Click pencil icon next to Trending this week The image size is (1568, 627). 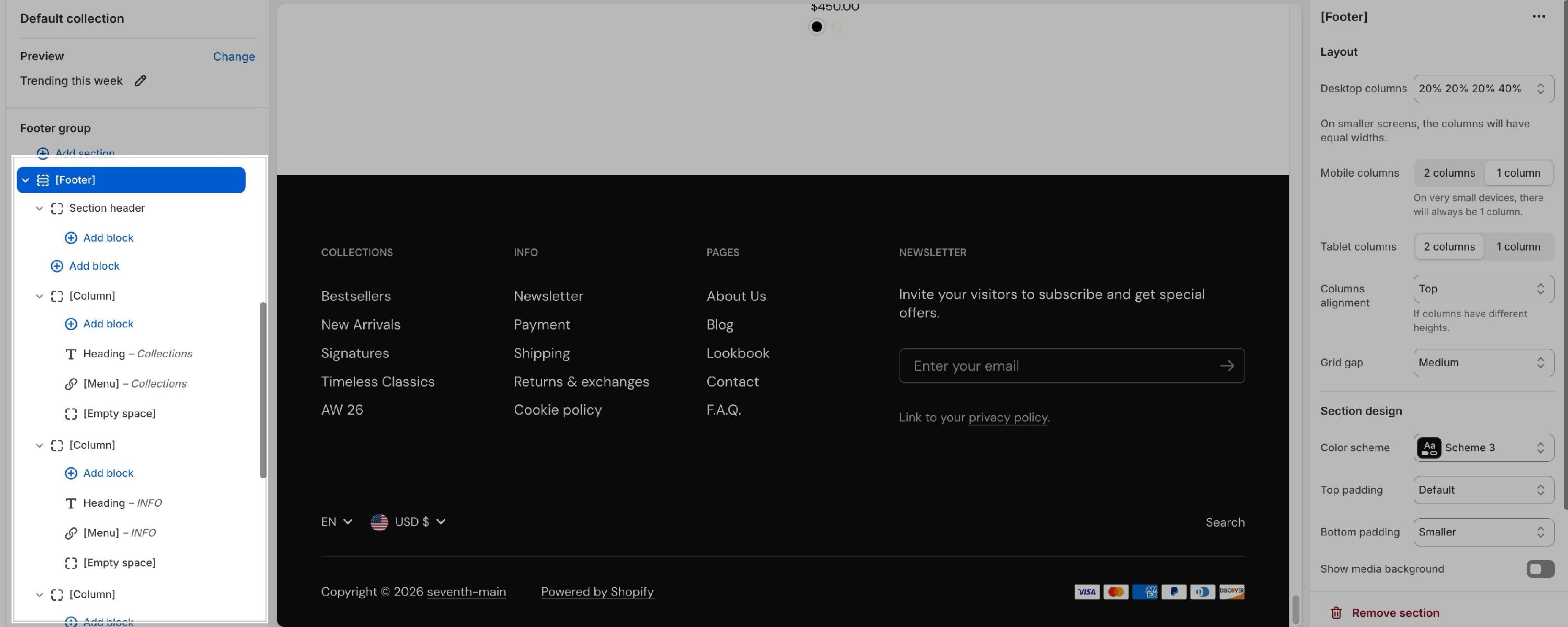pyautogui.click(x=141, y=81)
